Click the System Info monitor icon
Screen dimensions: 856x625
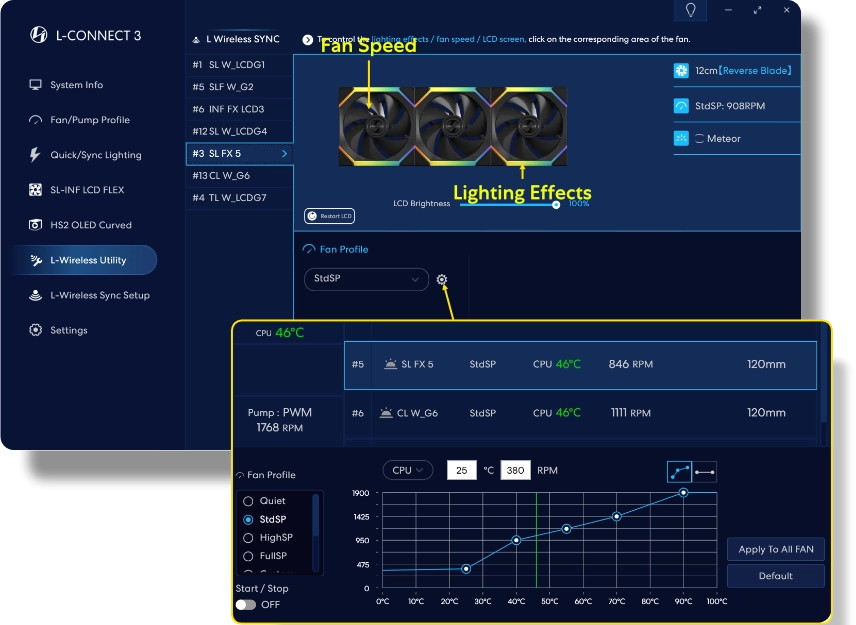point(35,85)
